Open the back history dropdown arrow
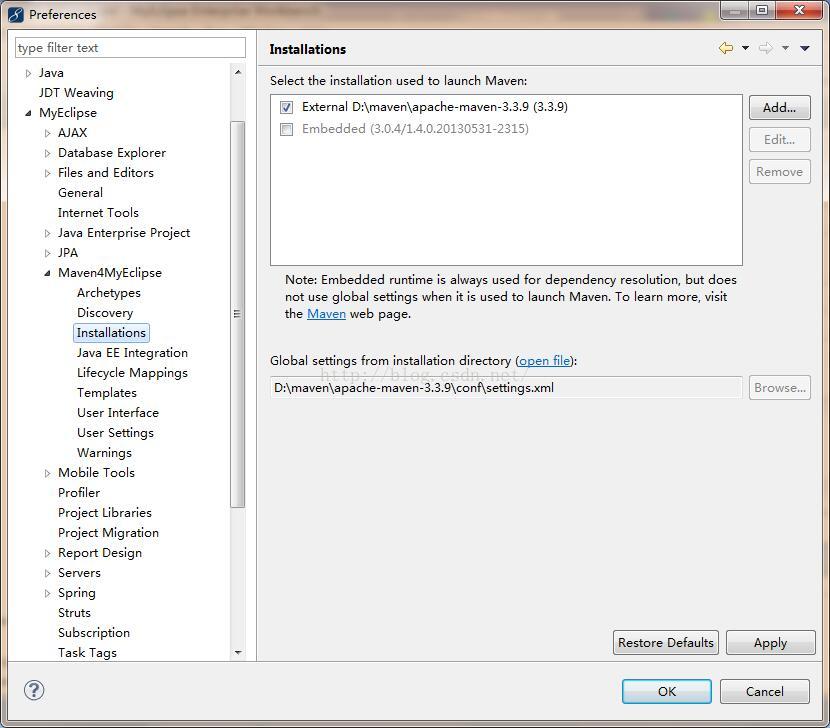This screenshot has width=830, height=728. 745,48
